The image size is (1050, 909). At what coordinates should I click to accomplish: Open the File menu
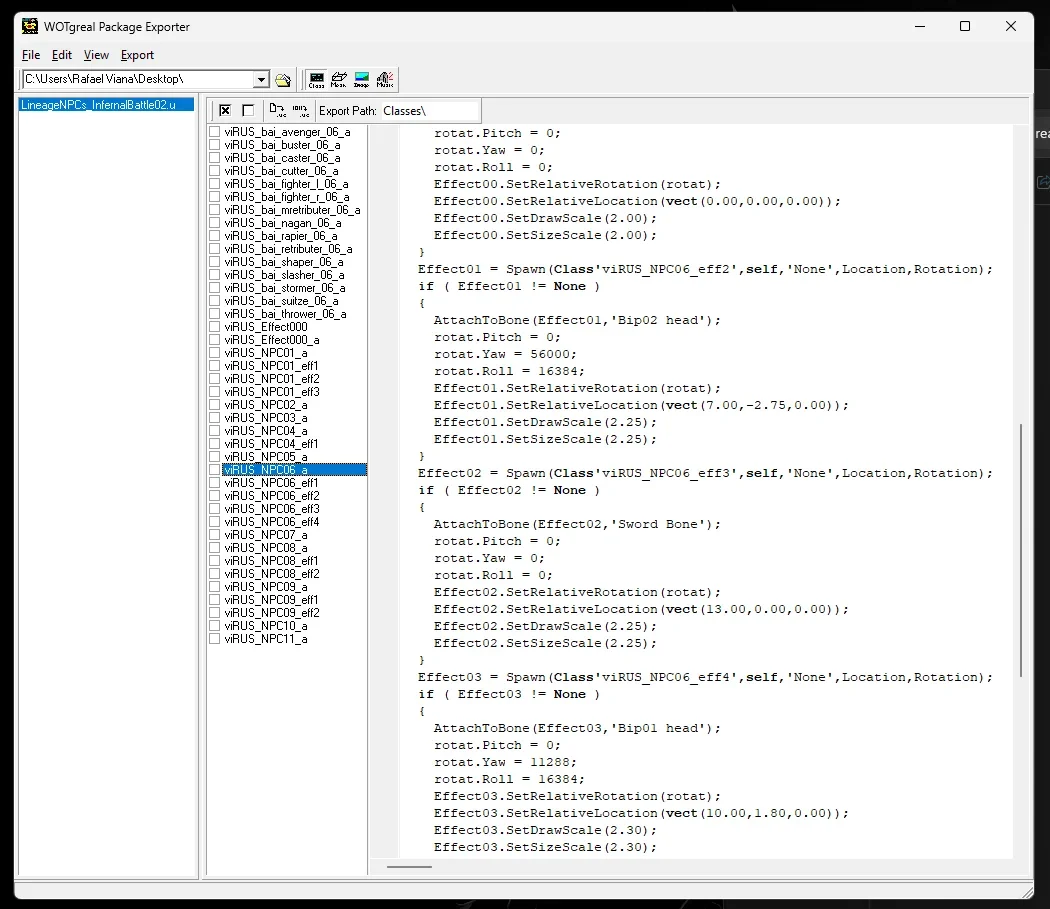coord(31,55)
